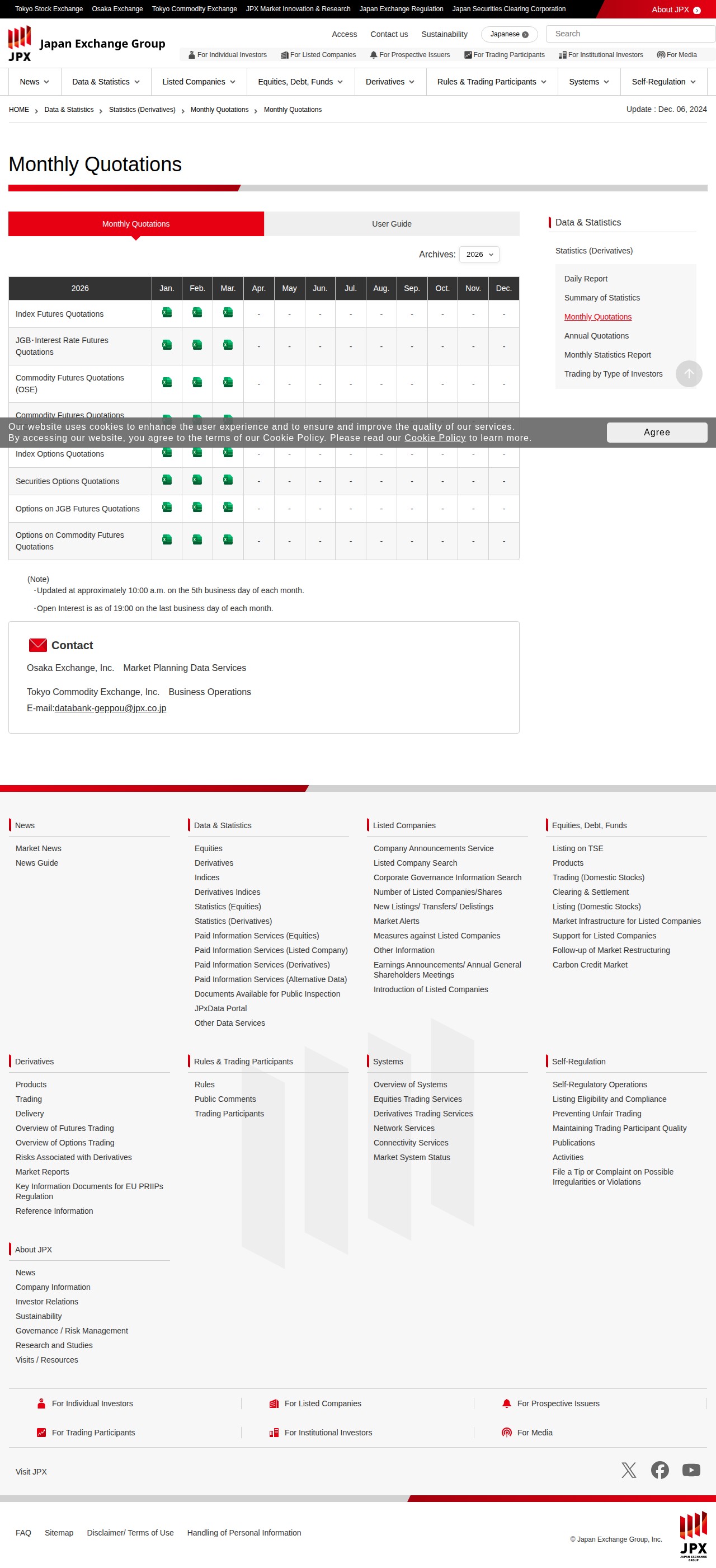The image size is (716, 1568).
Task: Open the Sustainability link in the header
Action: 445,34
